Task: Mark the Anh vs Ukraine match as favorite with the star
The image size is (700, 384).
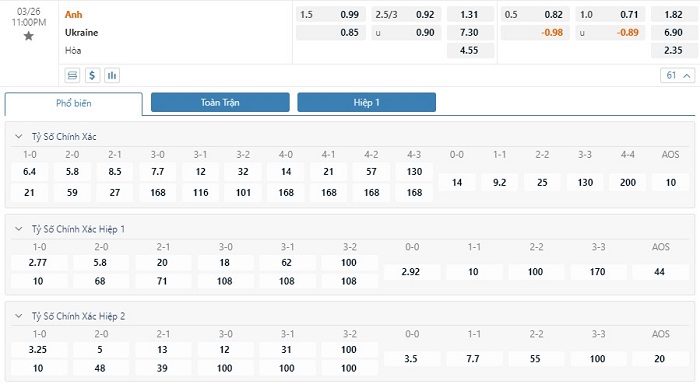Action: coord(29,36)
